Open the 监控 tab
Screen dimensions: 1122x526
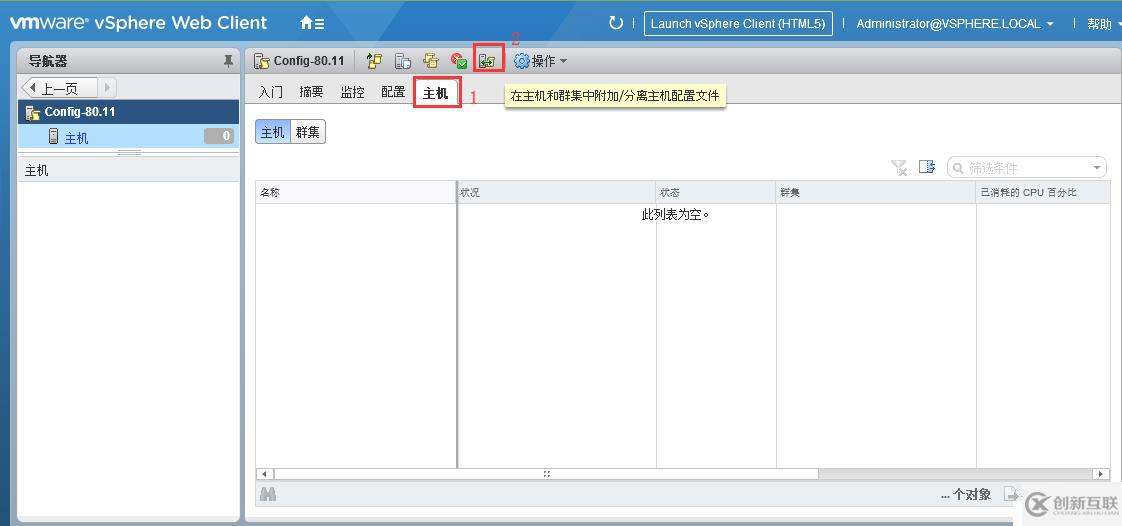coord(352,92)
